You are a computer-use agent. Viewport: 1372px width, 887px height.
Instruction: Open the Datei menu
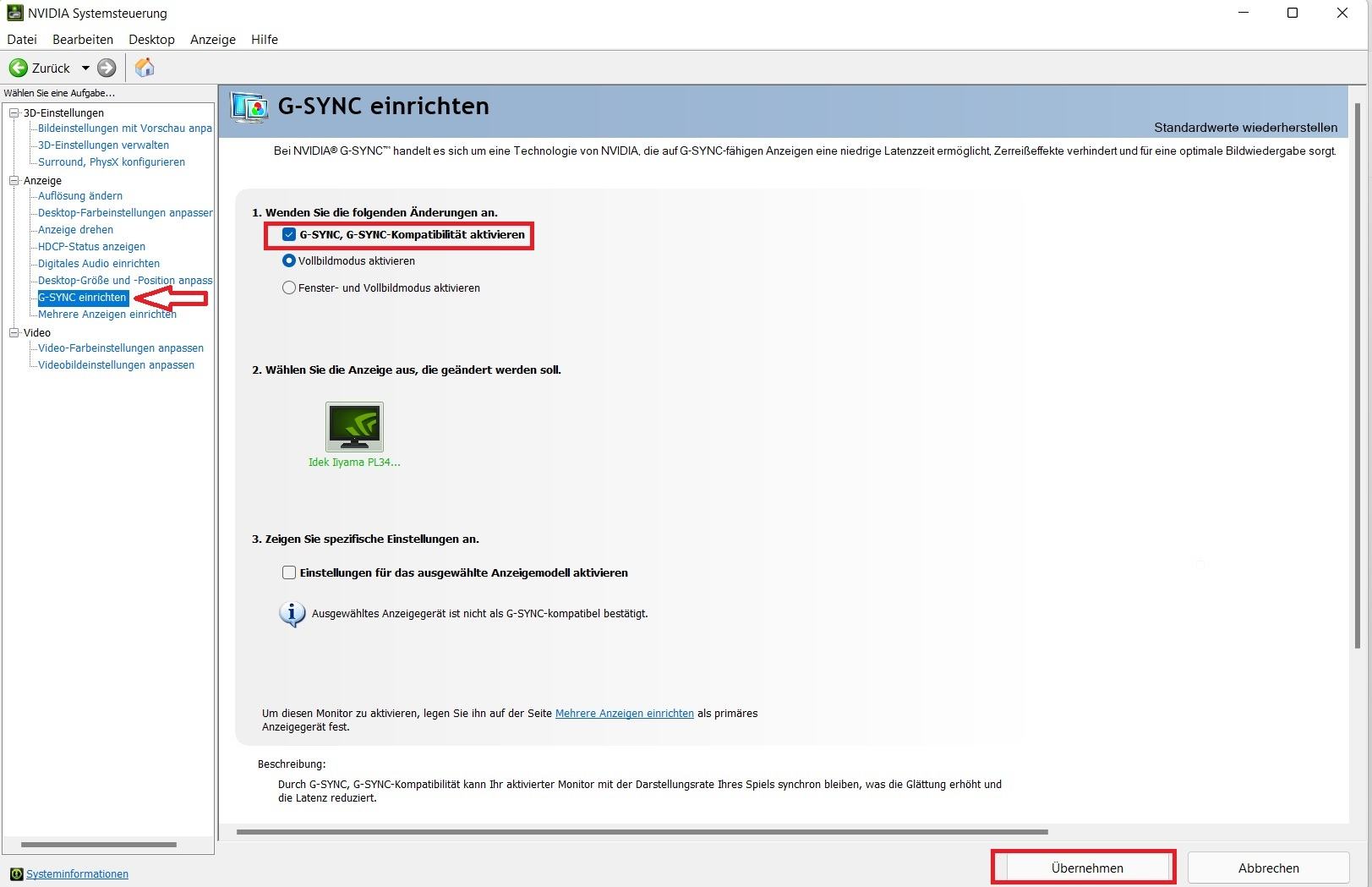click(x=22, y=40)
